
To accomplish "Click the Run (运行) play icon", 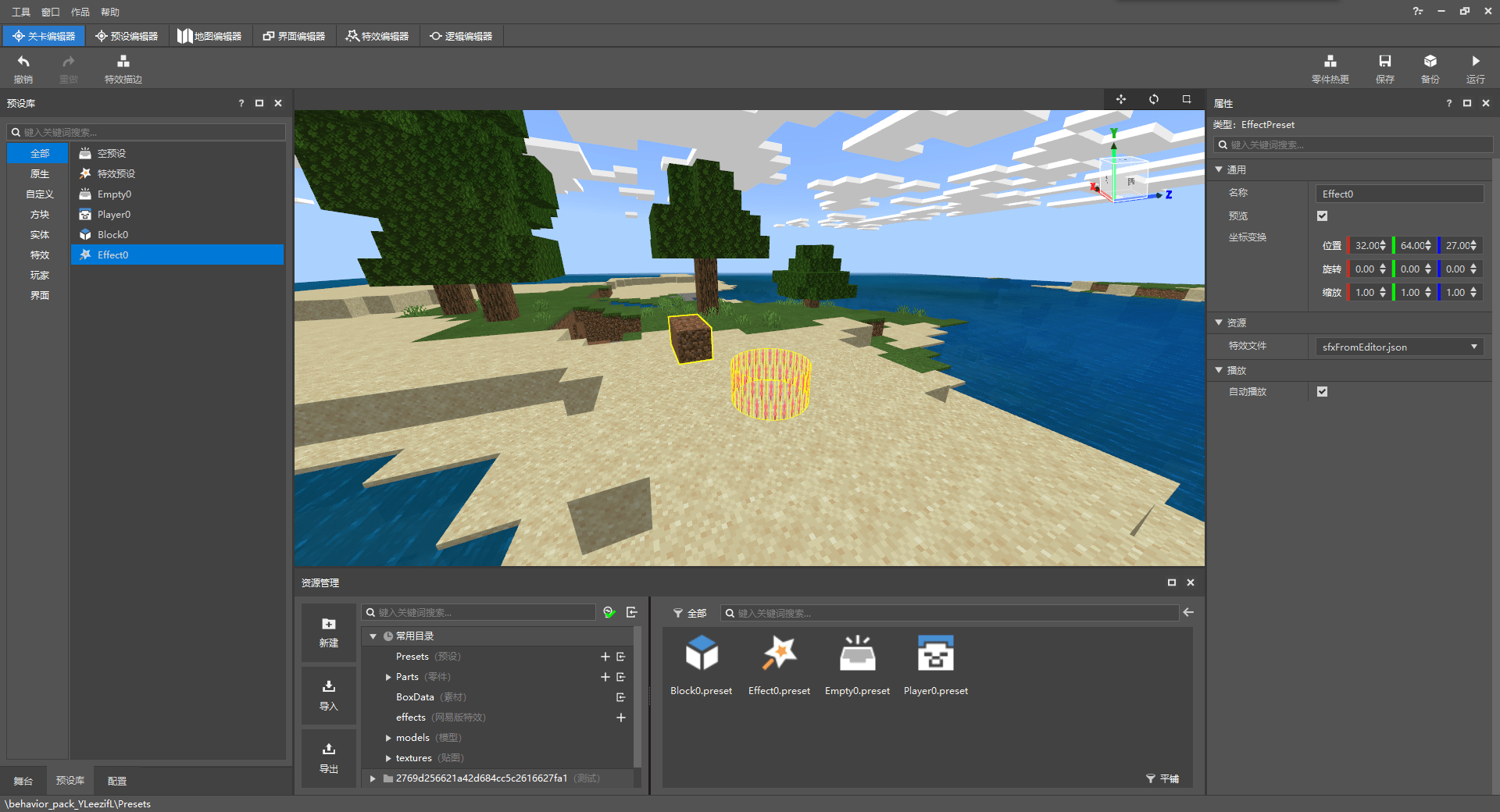I will click(1475, 62).
